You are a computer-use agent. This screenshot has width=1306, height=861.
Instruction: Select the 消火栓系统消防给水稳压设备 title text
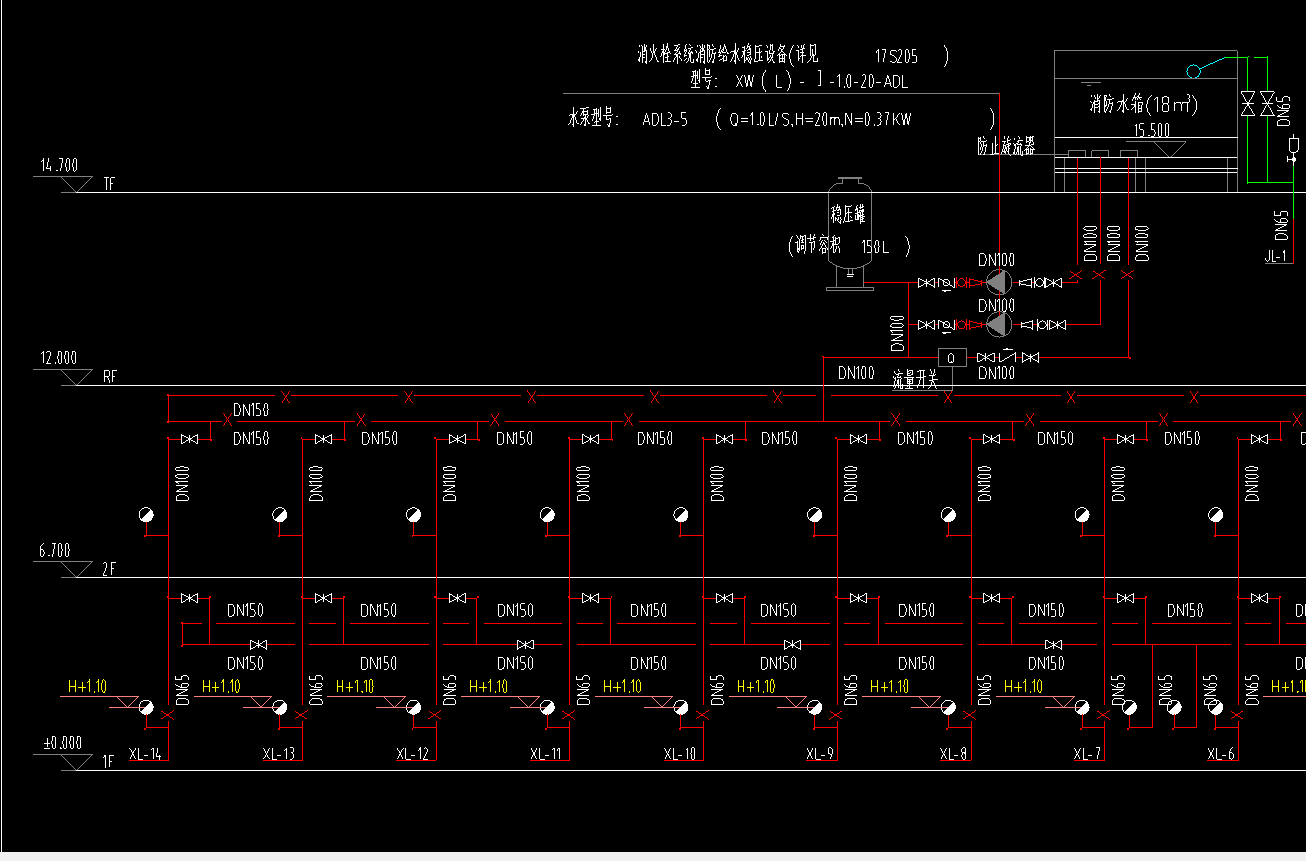tap(714, 54)
